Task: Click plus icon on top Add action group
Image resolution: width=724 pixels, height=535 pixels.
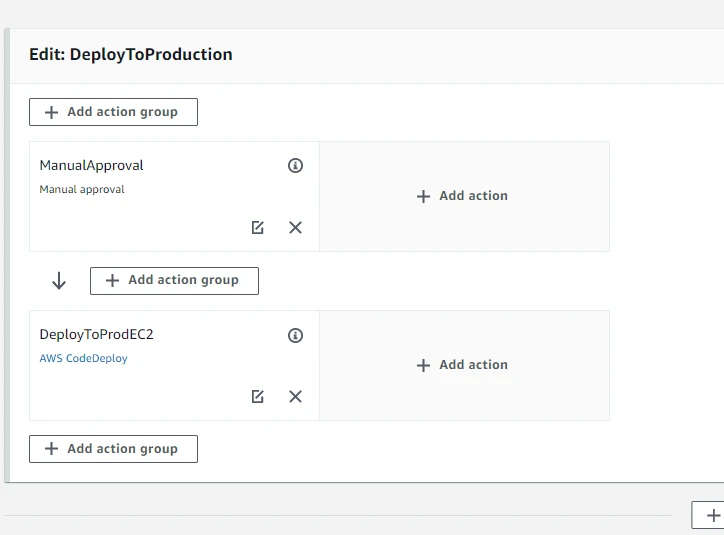Action: pos(52,112)
